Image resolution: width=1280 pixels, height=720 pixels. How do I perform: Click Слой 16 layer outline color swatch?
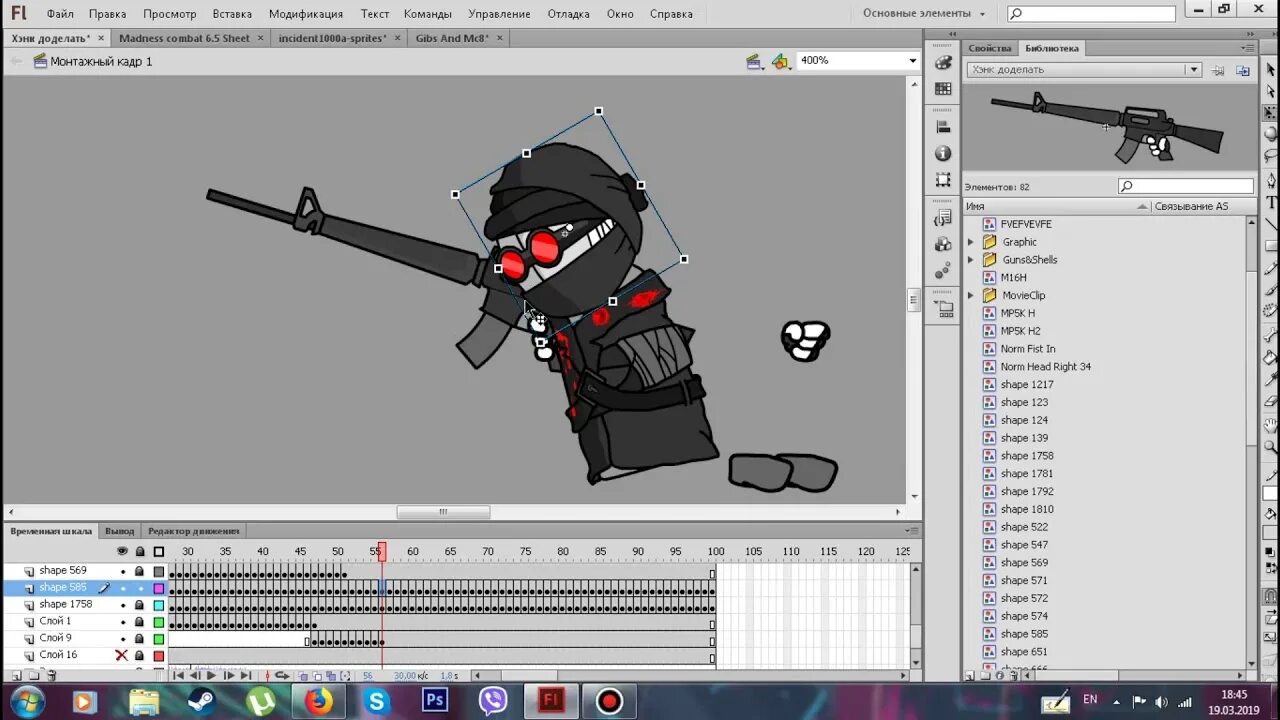pos(158,655)
